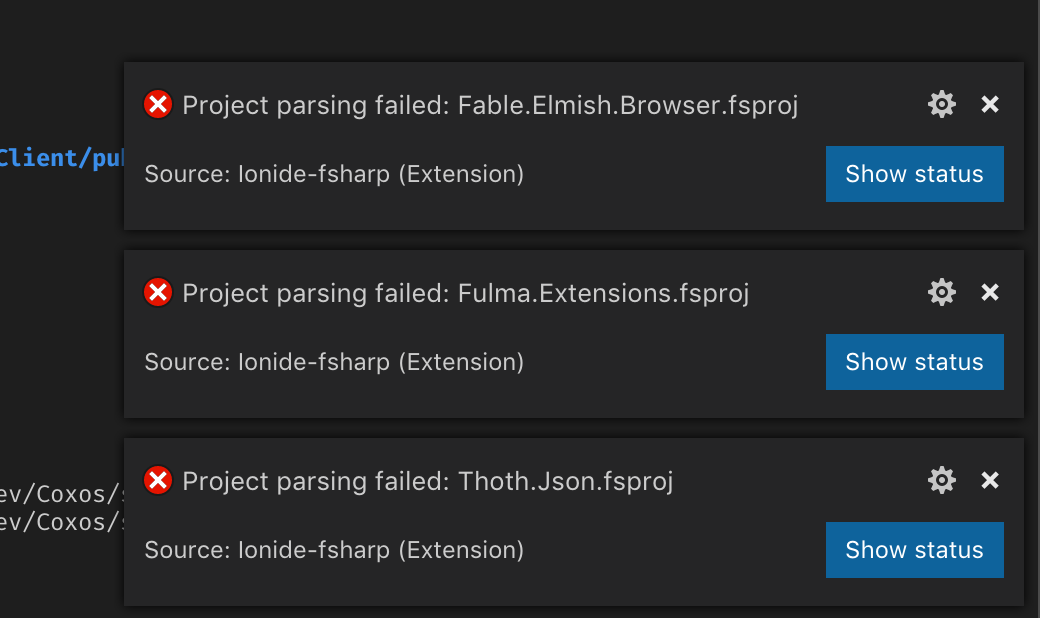Show status for Thoth.Json parsing failure

[x=914, y=550]
